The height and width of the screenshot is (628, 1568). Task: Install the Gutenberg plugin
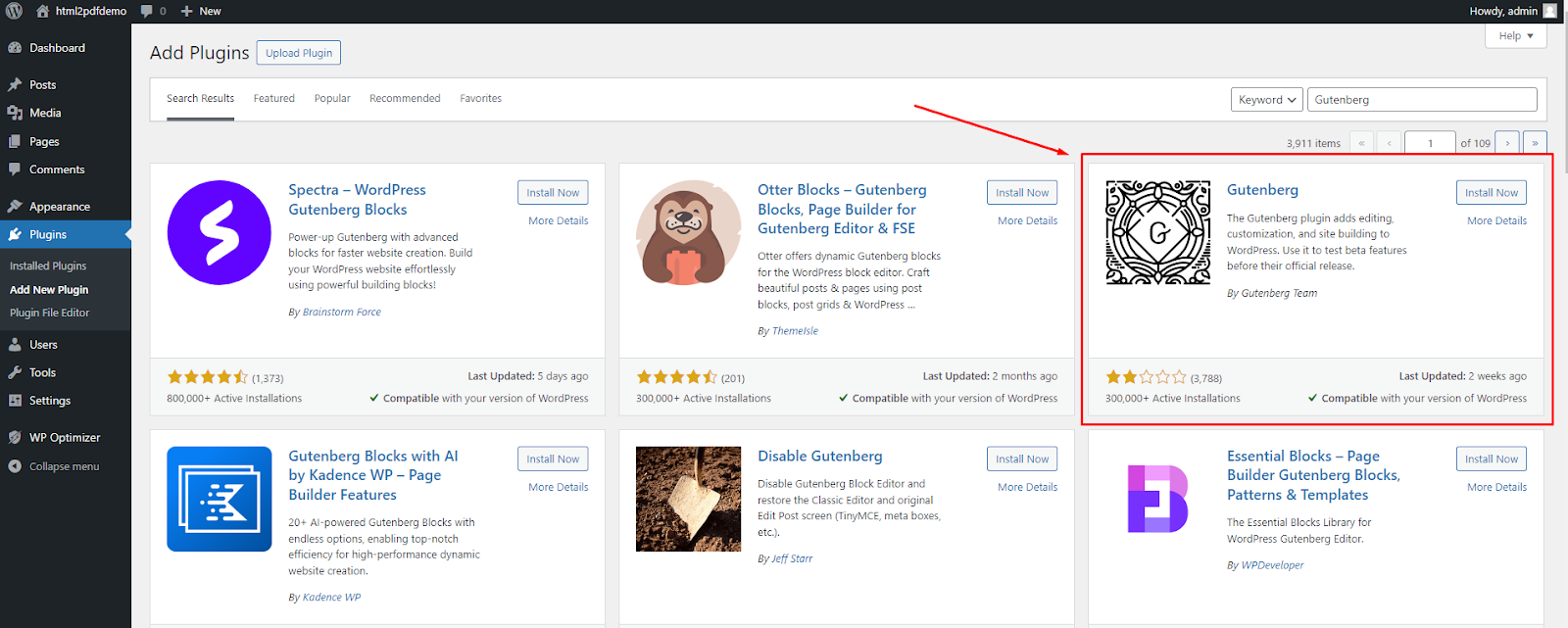[1492, 193]
